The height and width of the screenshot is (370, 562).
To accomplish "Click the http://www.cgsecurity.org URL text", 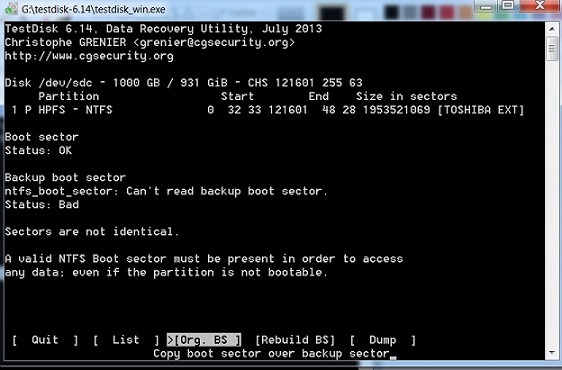I will (89, 56).
